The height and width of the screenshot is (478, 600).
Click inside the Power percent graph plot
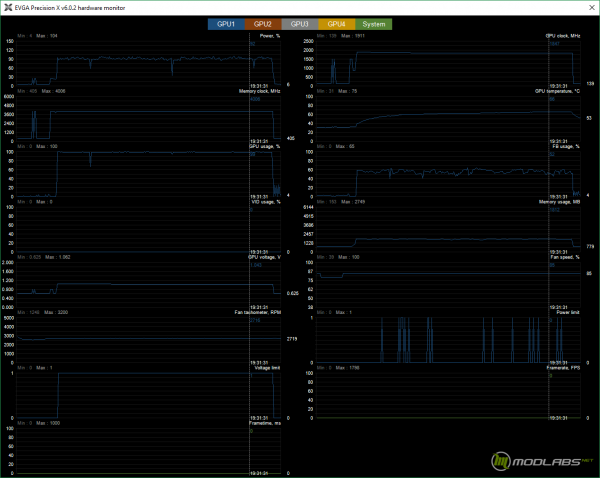[148, 63]
